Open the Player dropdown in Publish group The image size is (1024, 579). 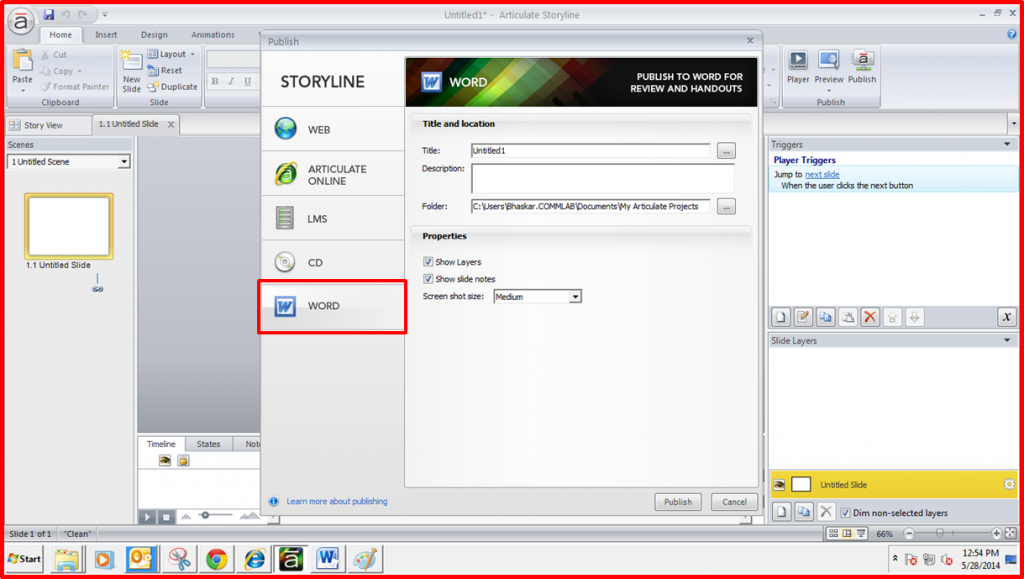point(798,70)
